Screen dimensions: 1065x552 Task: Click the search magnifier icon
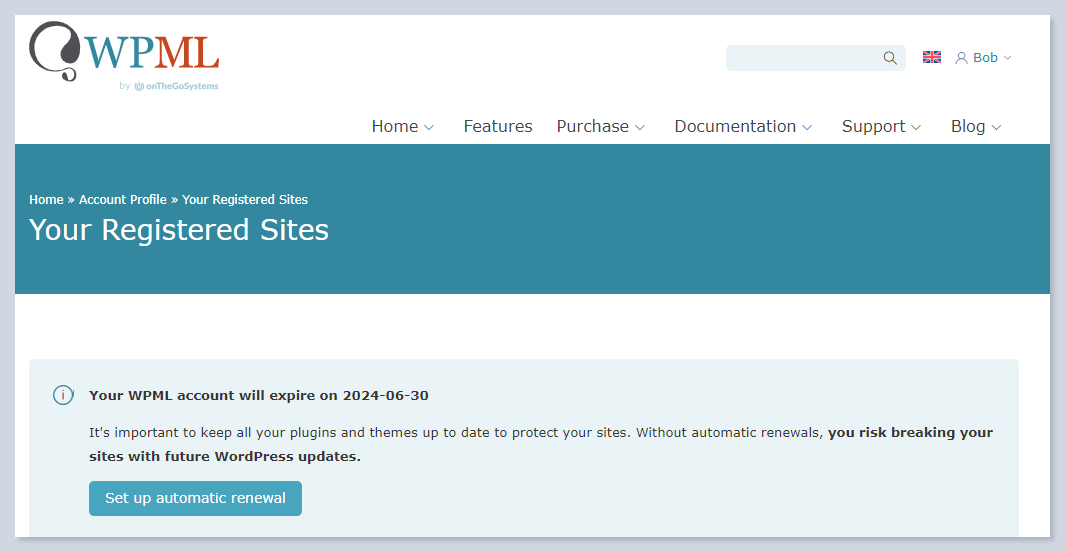(890, 58)
